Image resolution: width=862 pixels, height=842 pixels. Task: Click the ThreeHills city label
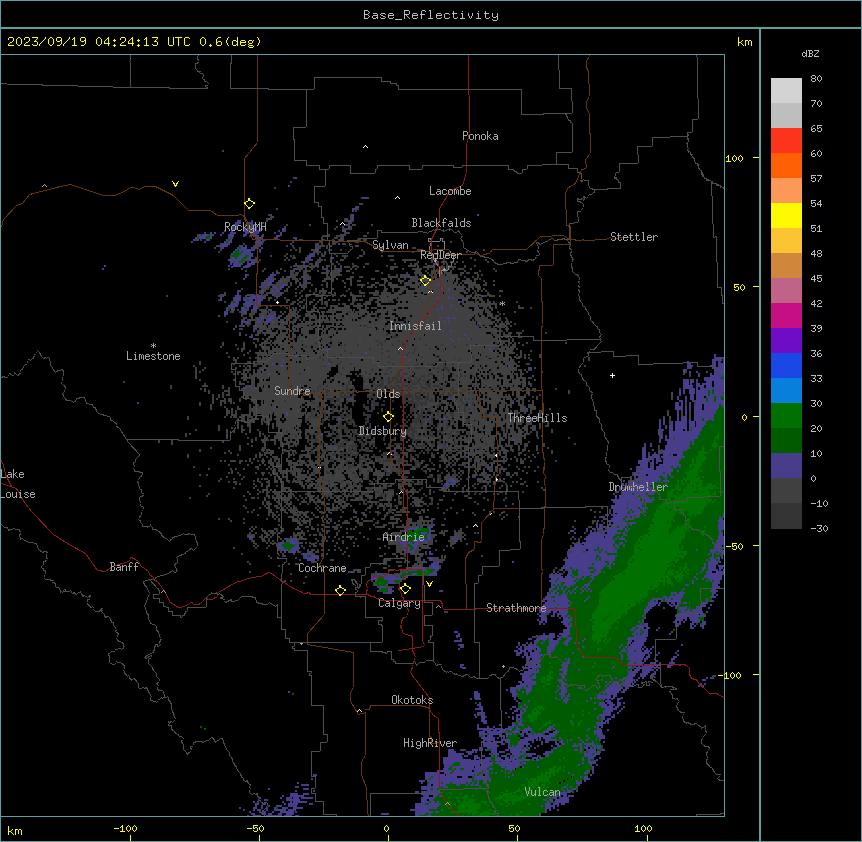(x=537, y=418)
